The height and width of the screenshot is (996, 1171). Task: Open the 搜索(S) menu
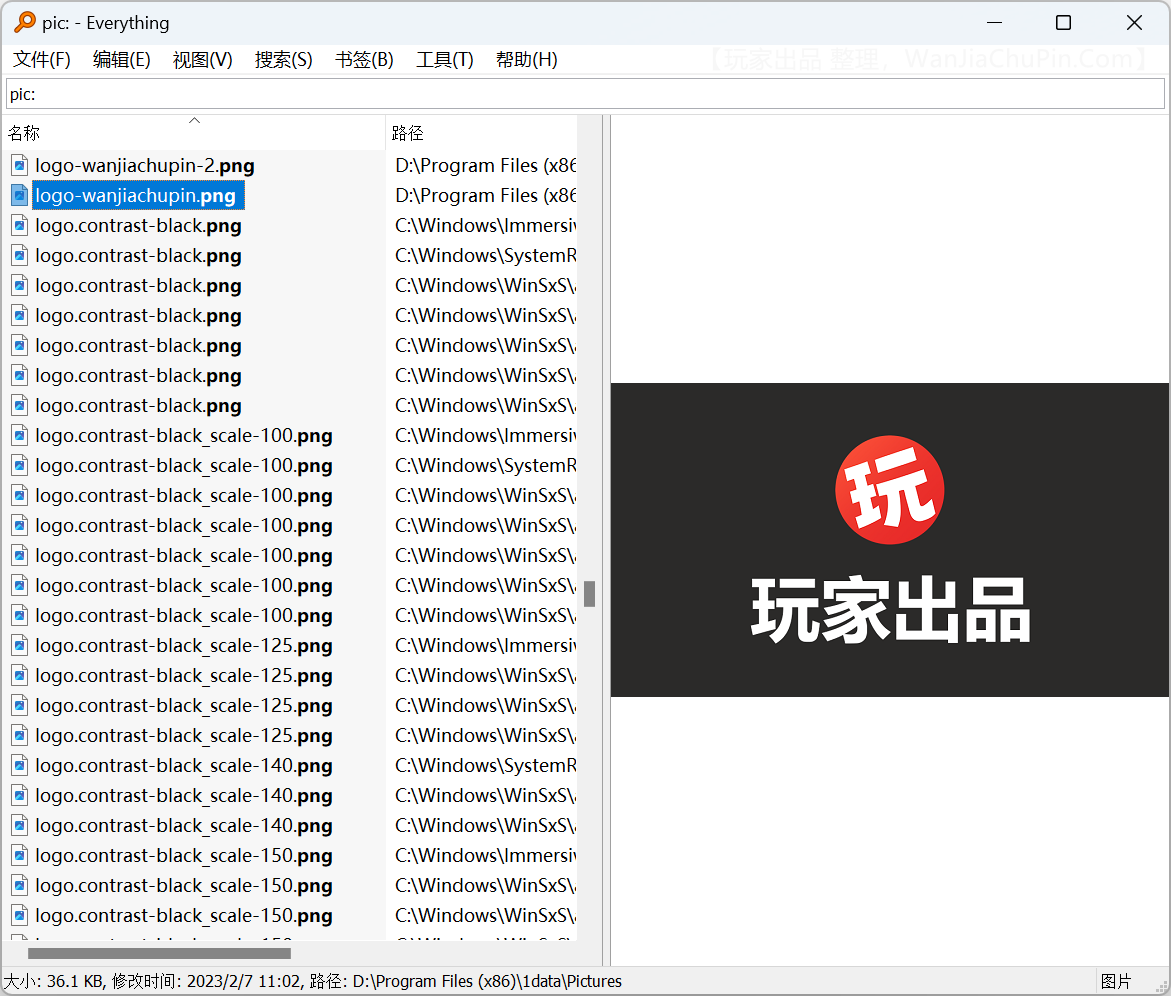click(x=284, y=60)
